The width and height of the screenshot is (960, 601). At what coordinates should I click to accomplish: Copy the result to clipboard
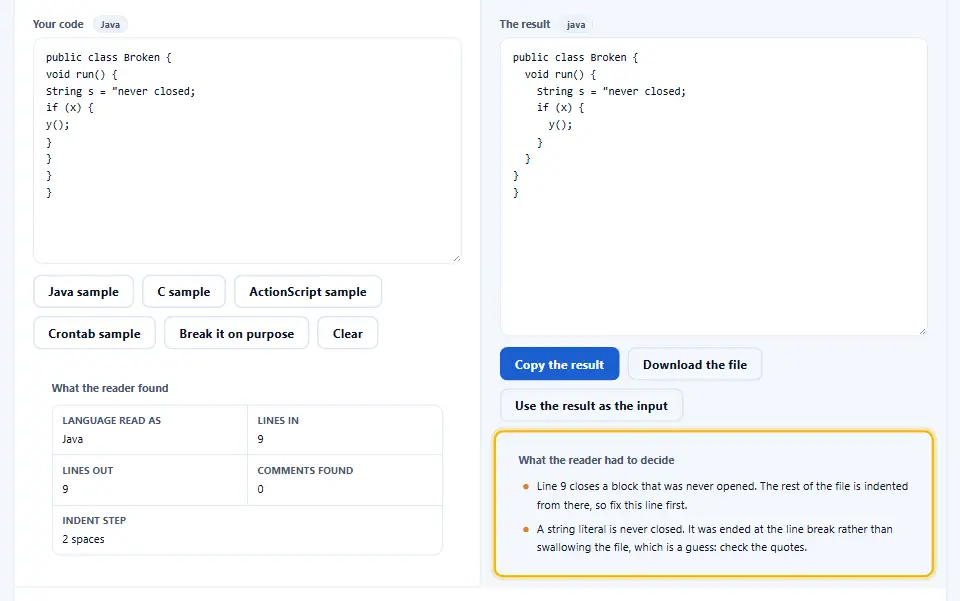(560, 365)
